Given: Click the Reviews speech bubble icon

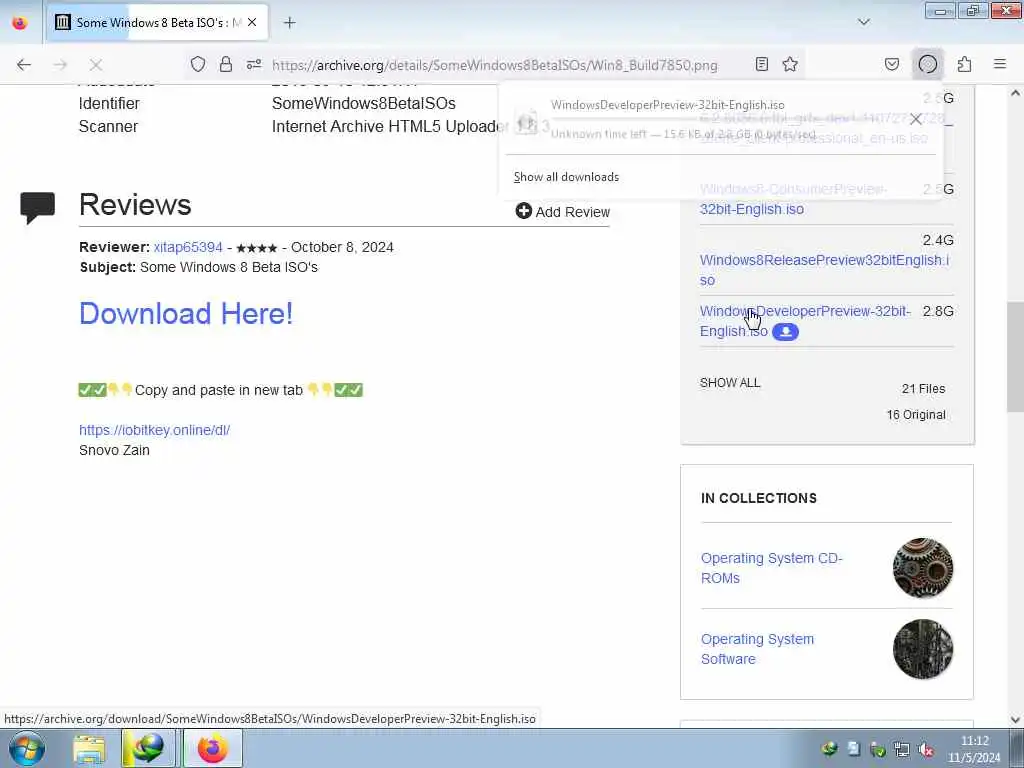Looking at the screenshot, I should tap(37, 208).
